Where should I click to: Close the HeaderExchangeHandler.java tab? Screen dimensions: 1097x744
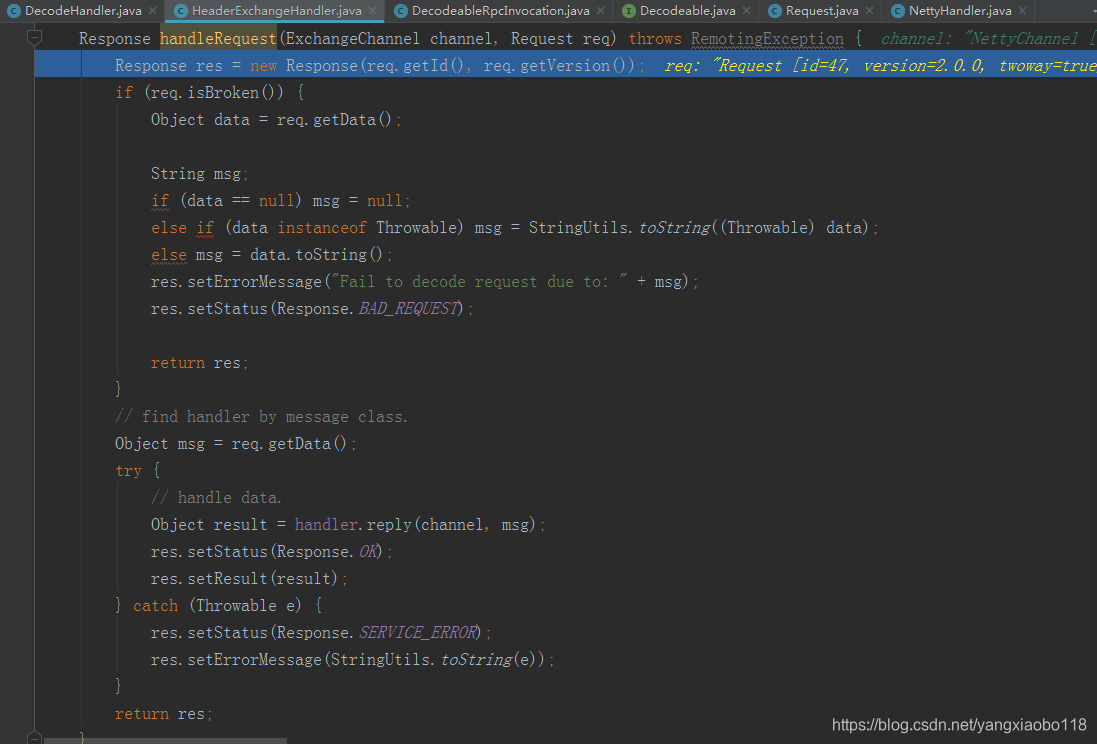372,10
